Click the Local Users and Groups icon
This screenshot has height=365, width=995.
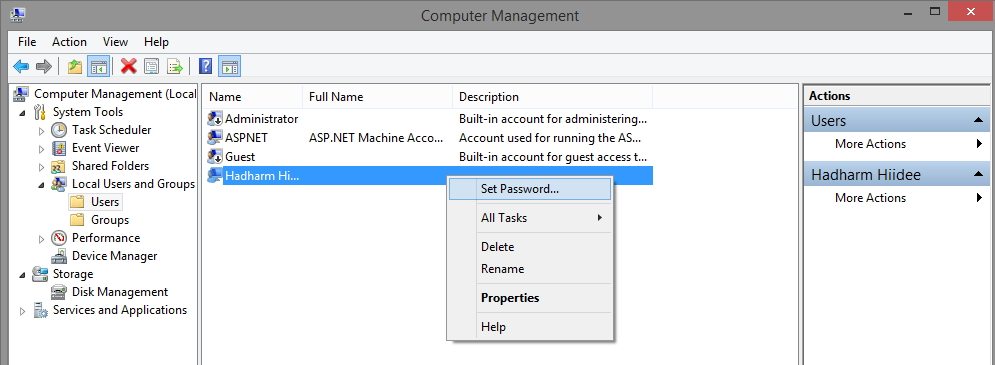(x=59, y=184)
